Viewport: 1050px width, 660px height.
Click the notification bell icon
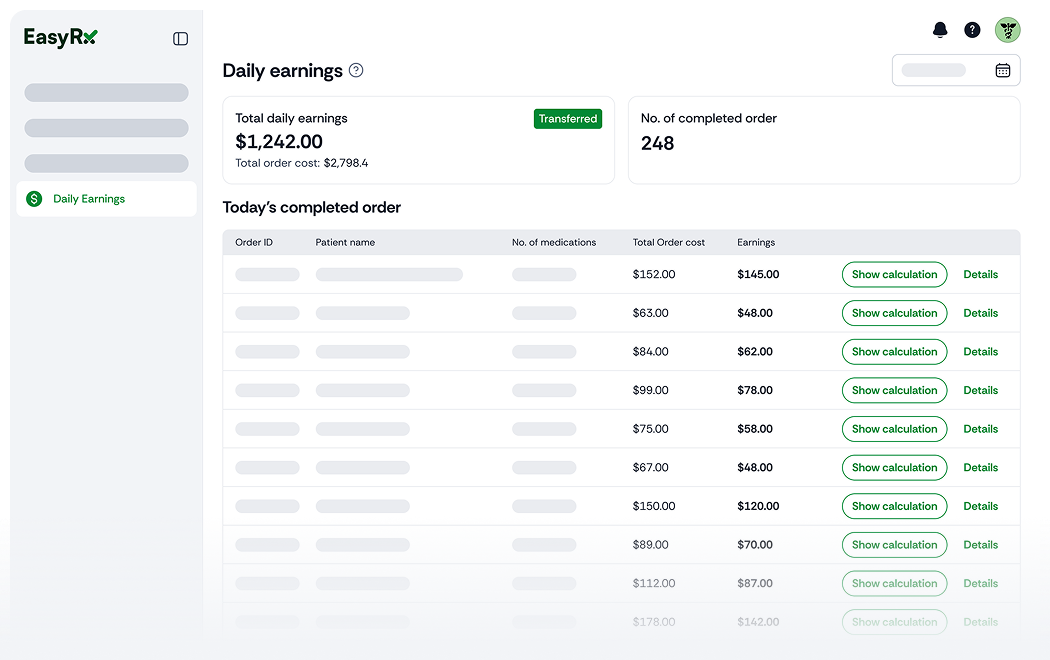click(940, 30)
